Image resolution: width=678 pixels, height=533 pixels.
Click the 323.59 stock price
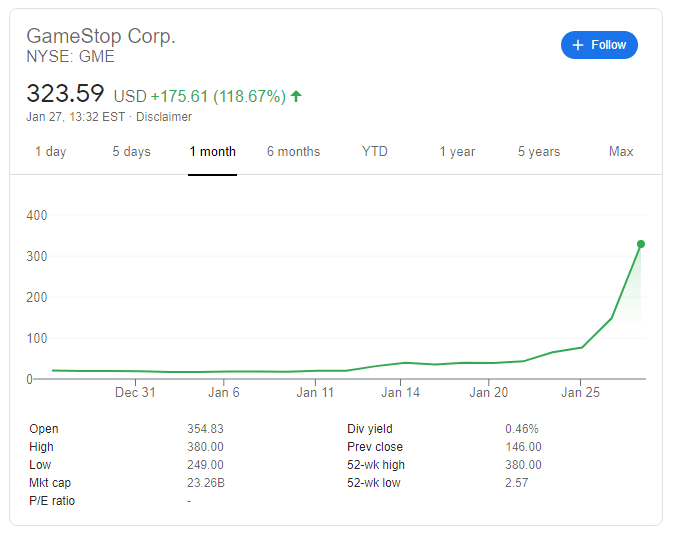[65, 94]
